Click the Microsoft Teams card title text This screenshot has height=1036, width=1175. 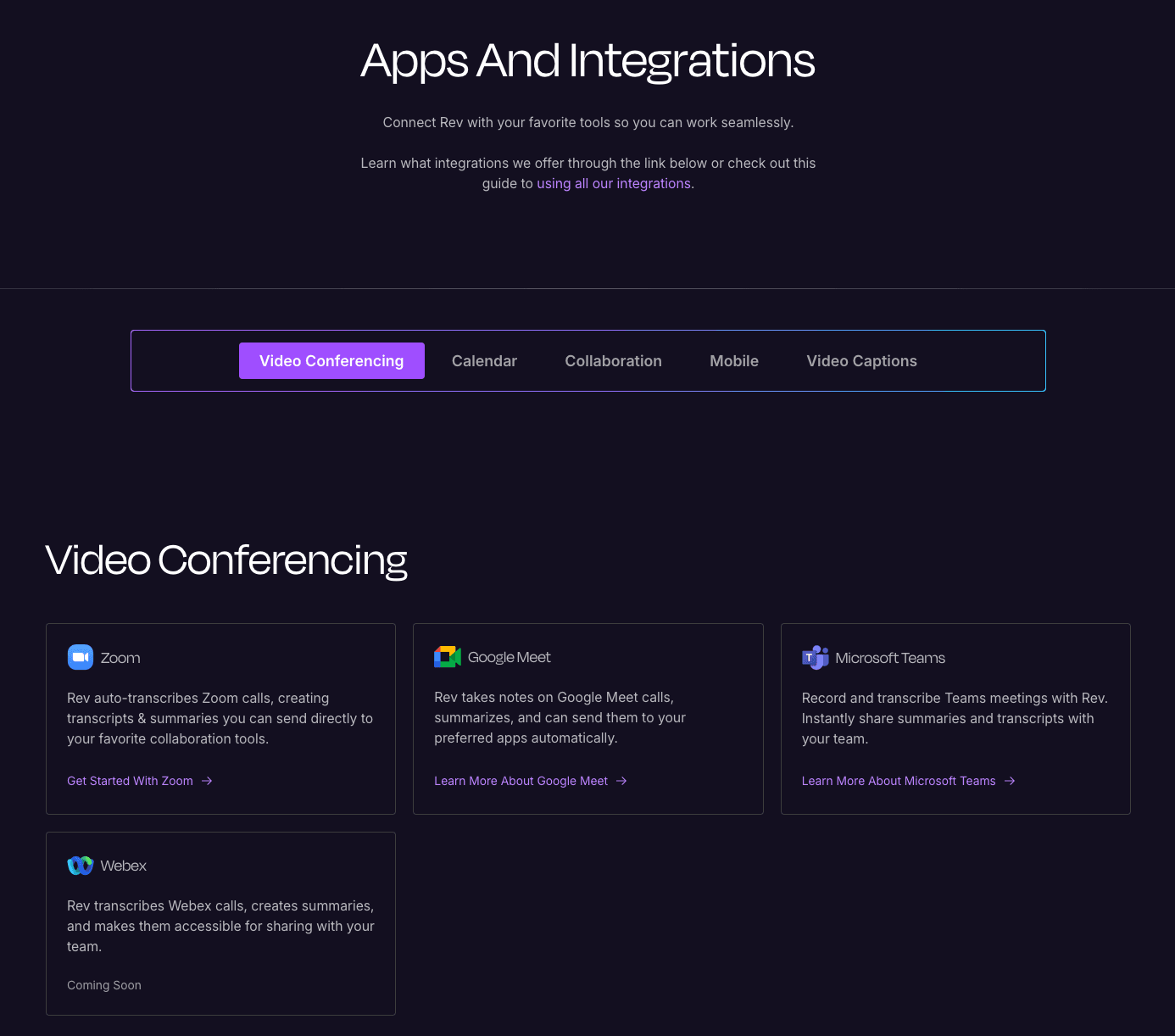[x=890, y=658]
